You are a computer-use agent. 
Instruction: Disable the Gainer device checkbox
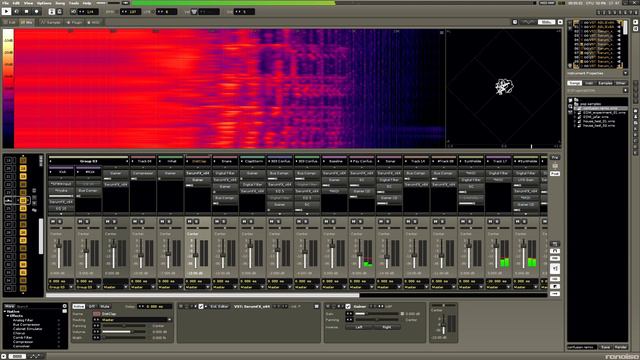348,306
